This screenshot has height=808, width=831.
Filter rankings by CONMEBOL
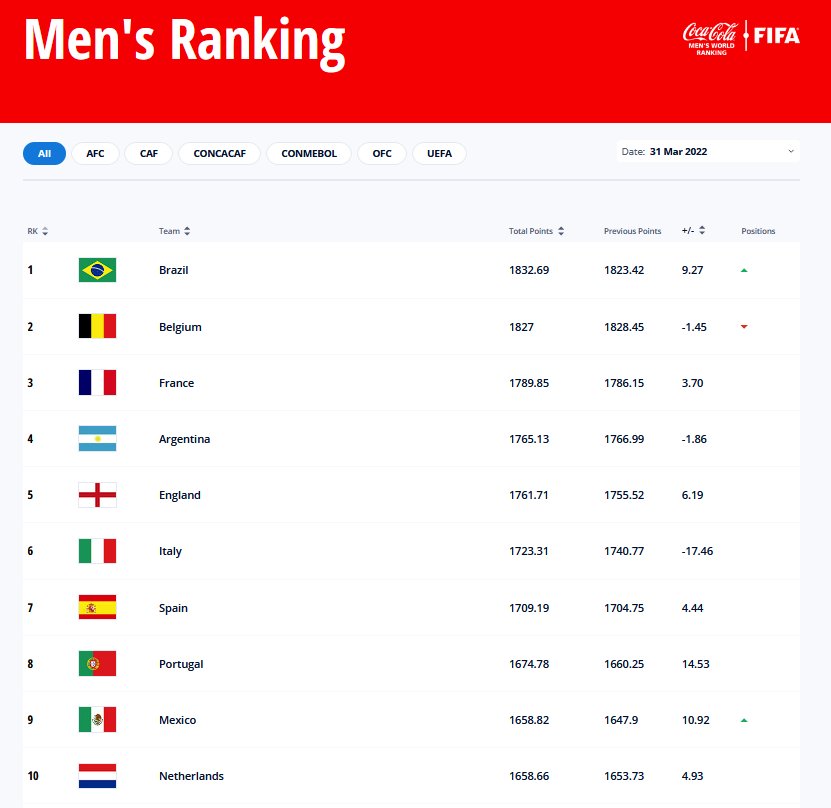(x=309, y=153)
